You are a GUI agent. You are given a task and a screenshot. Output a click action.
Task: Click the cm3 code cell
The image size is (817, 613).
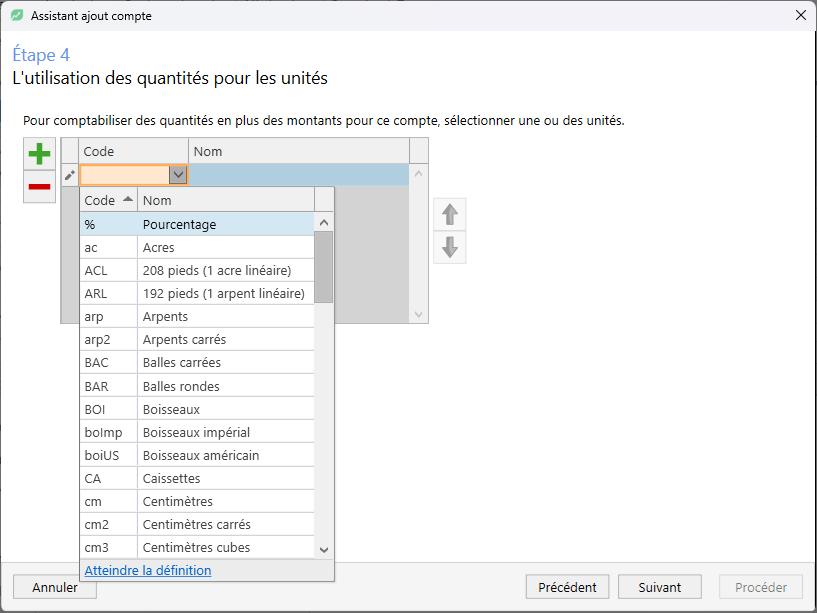108,547
